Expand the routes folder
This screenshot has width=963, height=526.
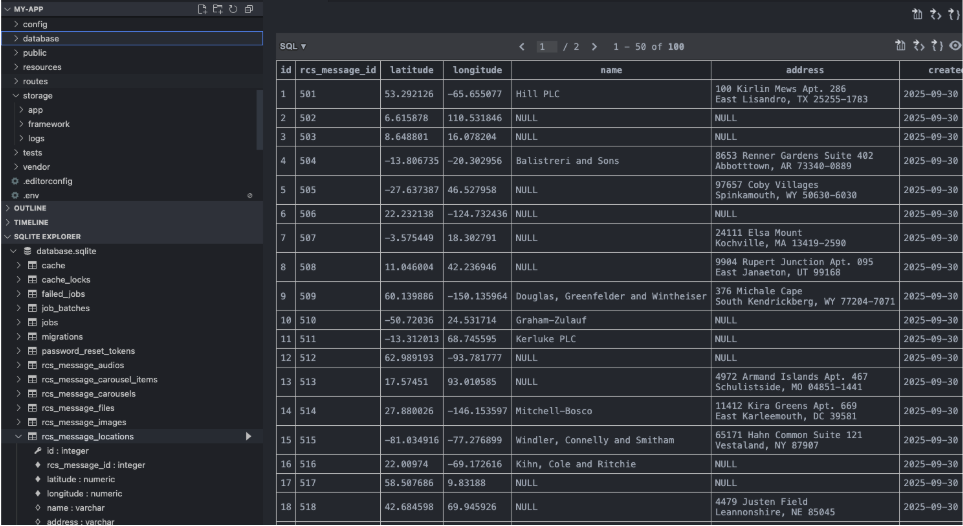17,81
